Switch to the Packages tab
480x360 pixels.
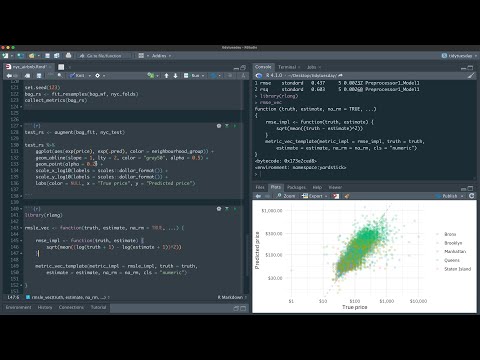[296, 187]
